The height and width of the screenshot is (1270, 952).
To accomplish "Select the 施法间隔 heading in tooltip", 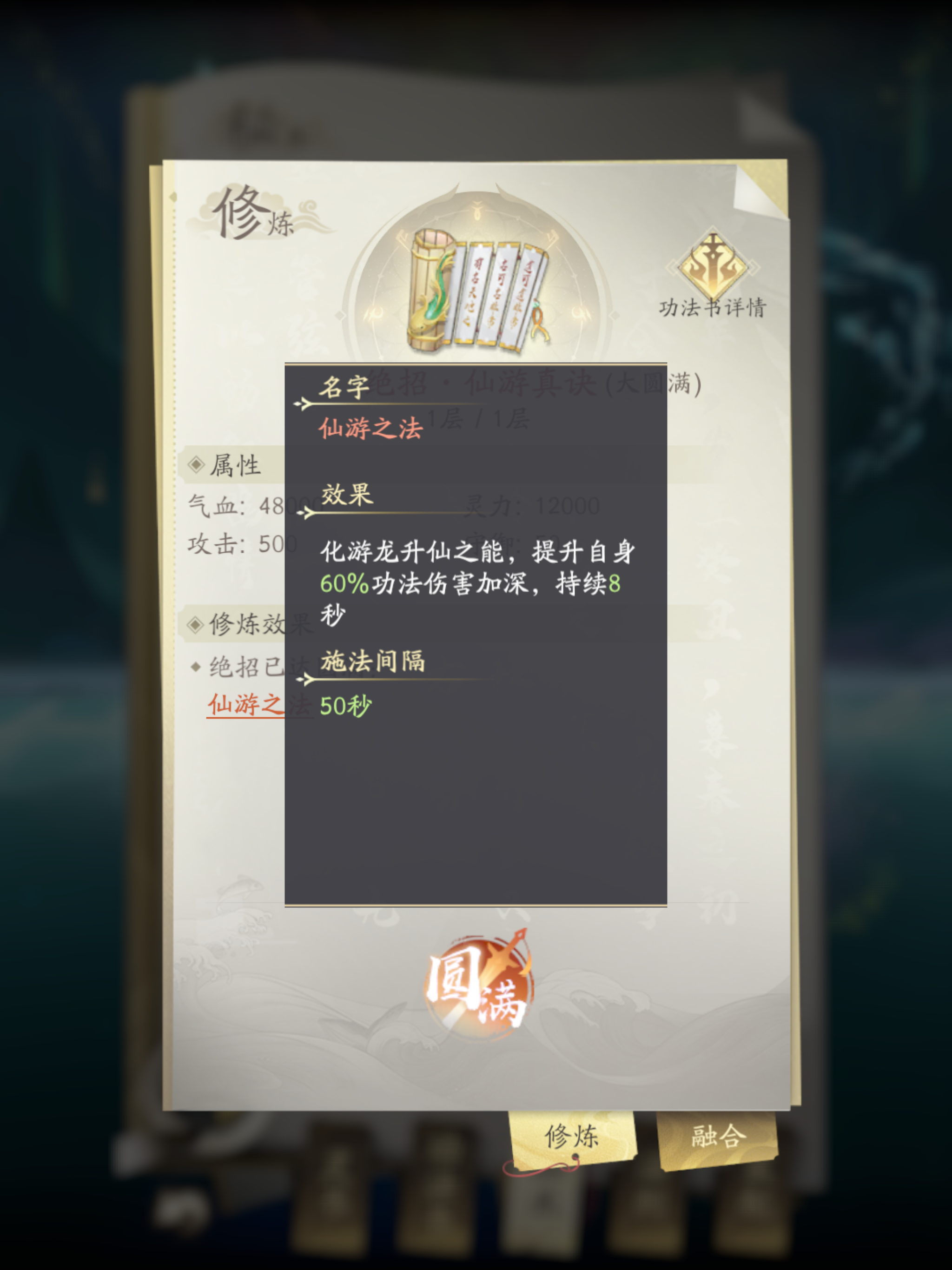I will point(373,661).
